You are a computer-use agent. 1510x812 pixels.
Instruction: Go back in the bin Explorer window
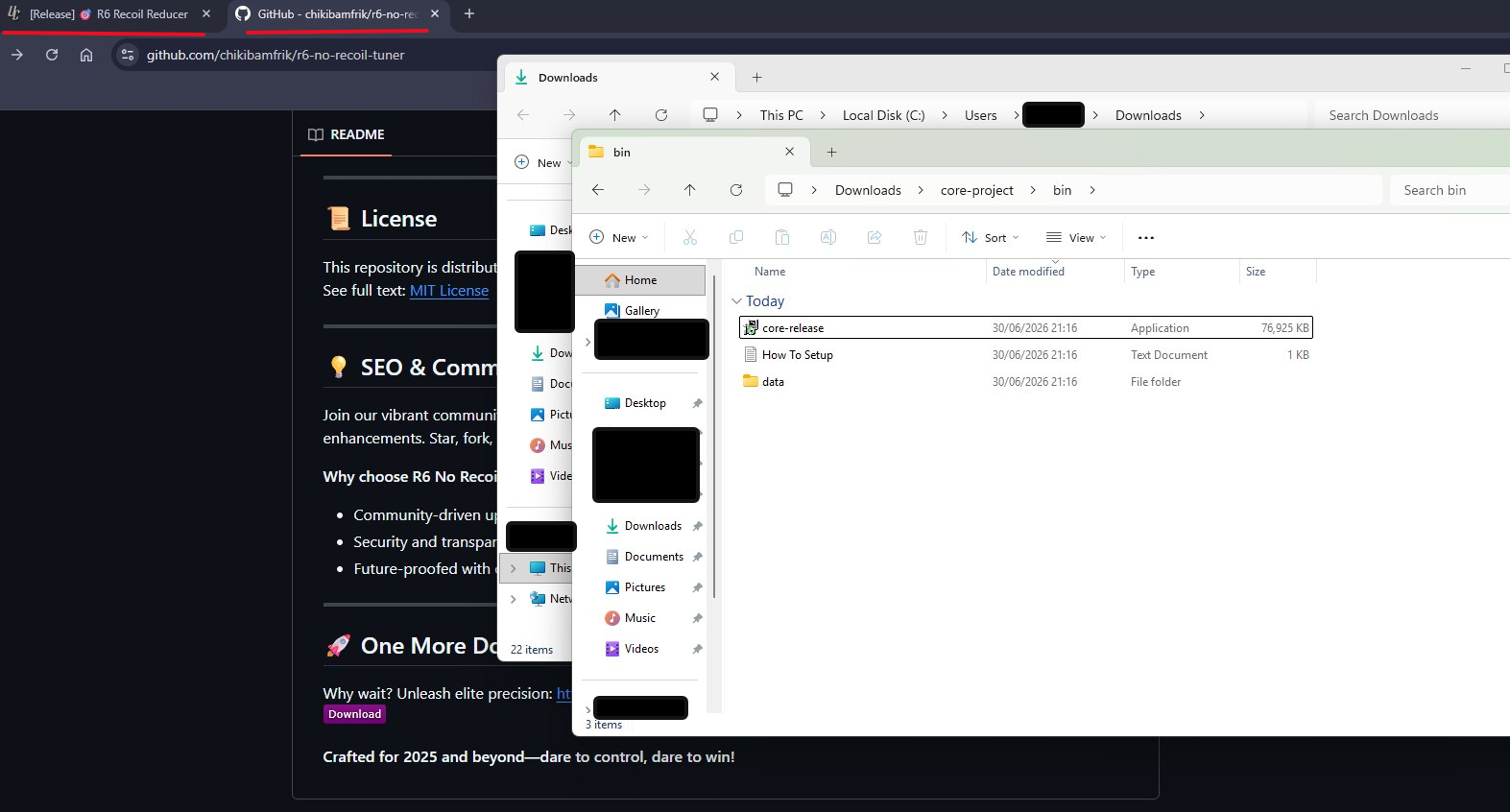point(598,190)
